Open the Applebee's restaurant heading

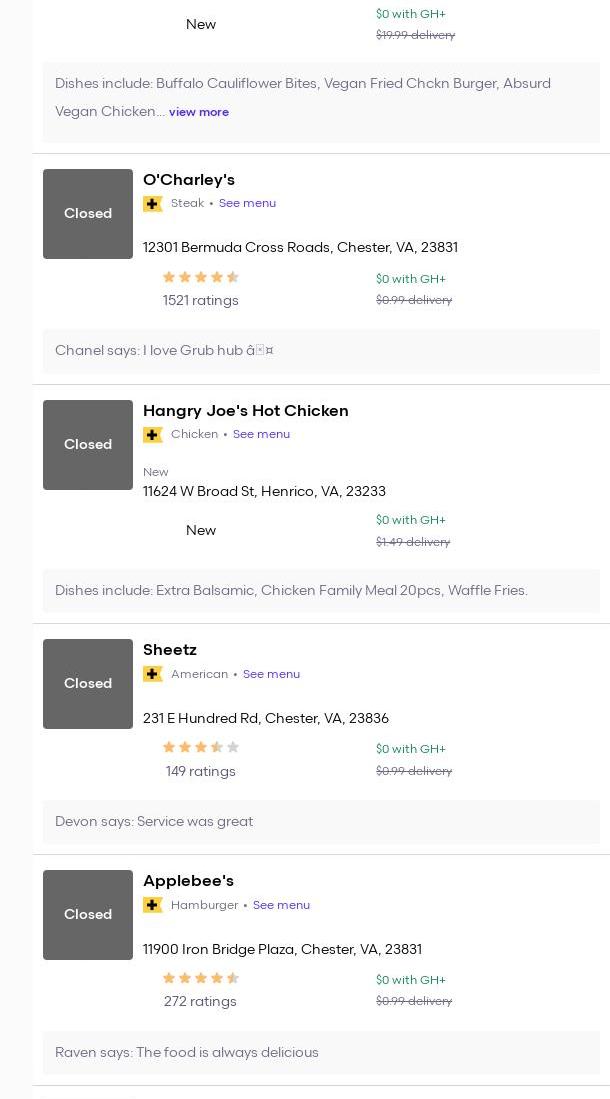188,881
